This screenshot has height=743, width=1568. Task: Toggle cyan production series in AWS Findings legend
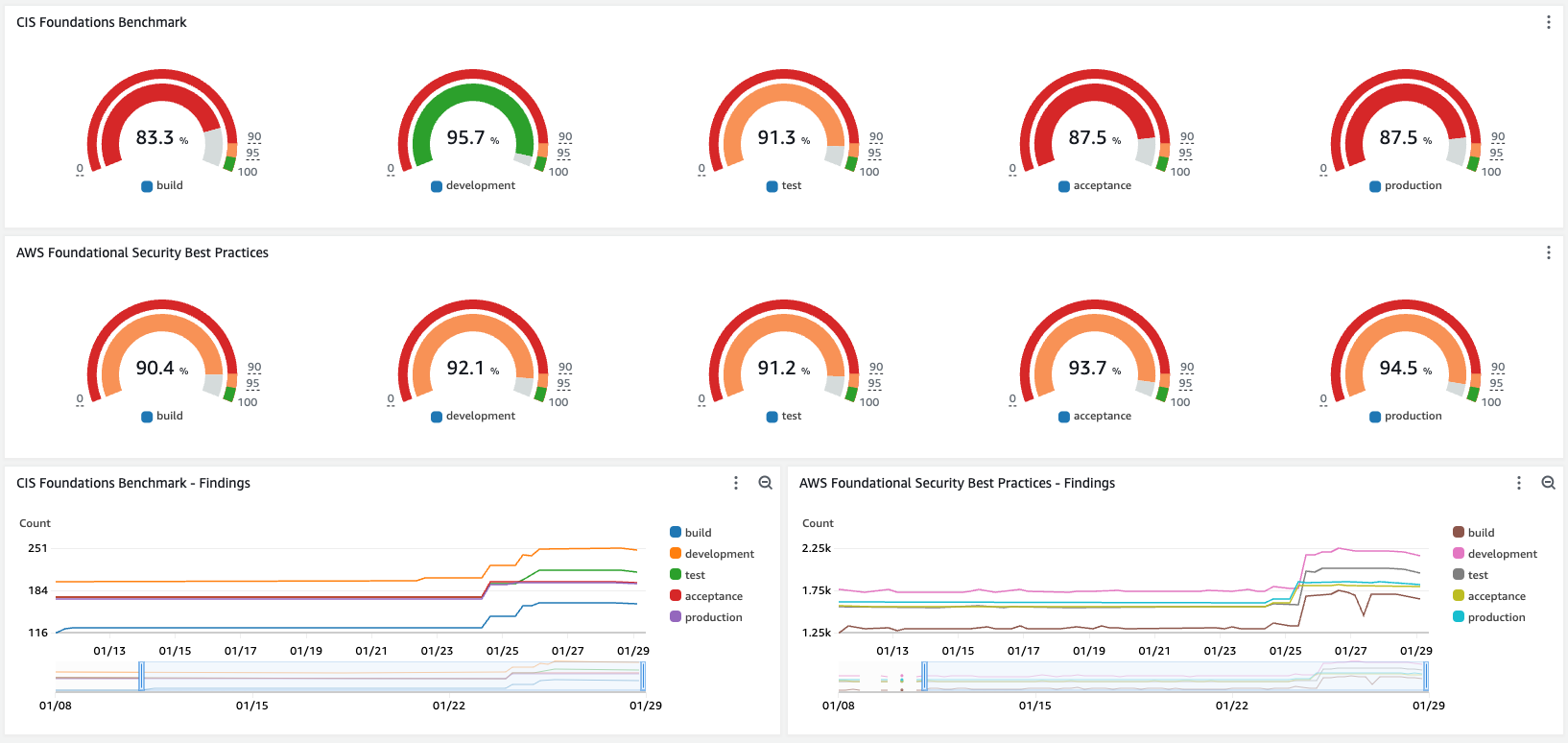(x=1489, y=617)
